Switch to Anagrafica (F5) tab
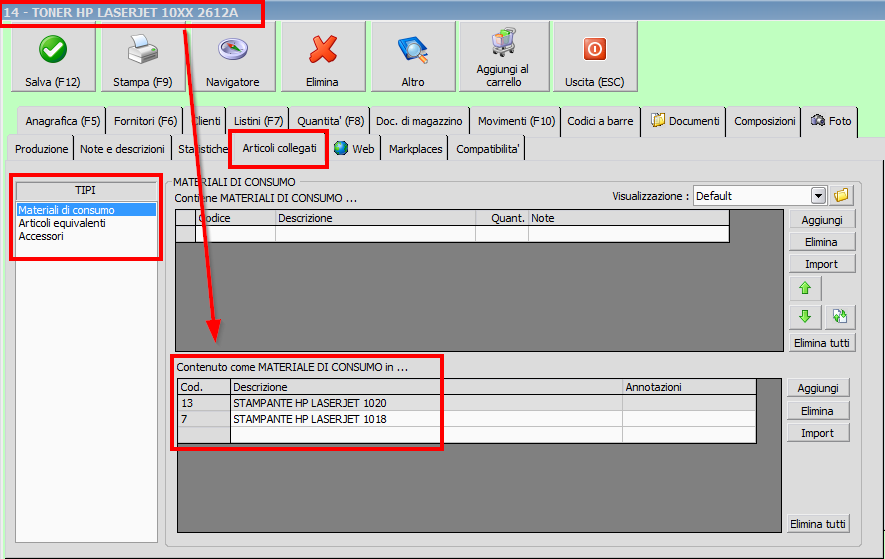The width and height of the screenshot is (885, 559). [62, 121]
